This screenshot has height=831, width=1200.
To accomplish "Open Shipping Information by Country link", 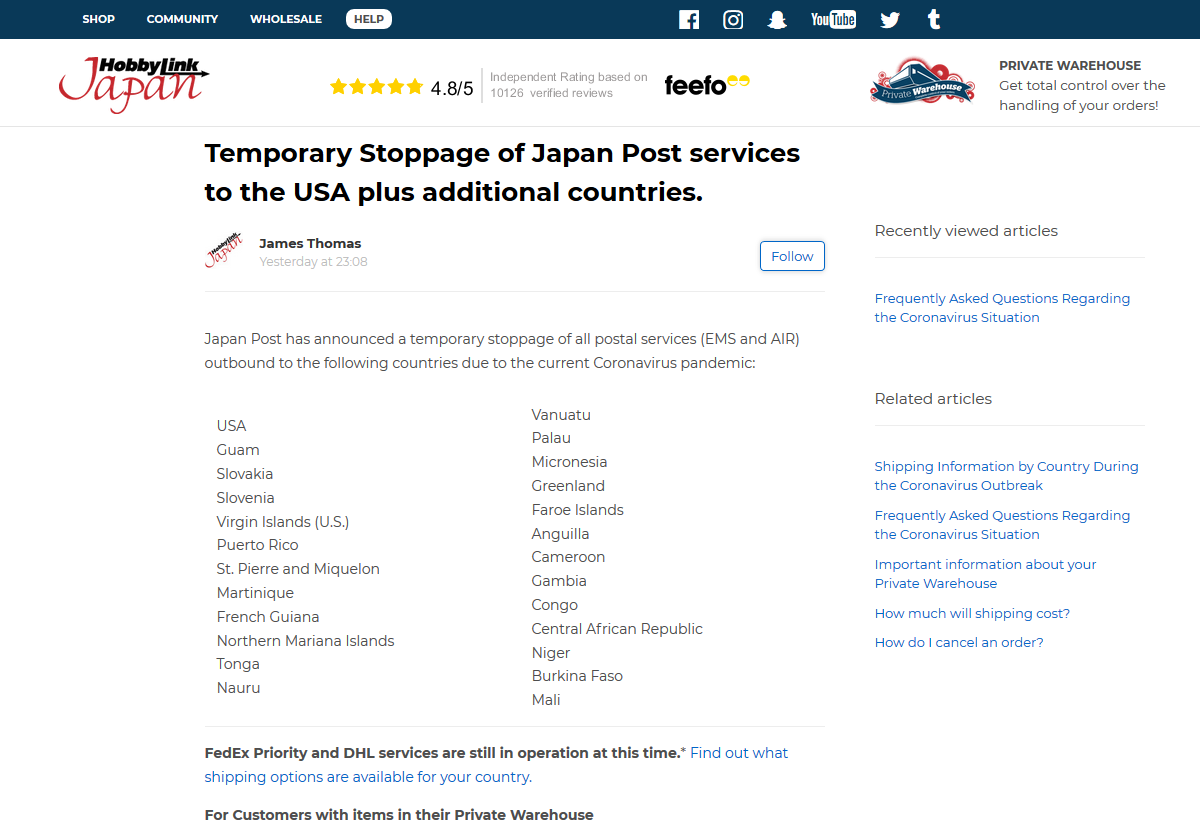I will pyautogui.click(x=1006, y=476).
